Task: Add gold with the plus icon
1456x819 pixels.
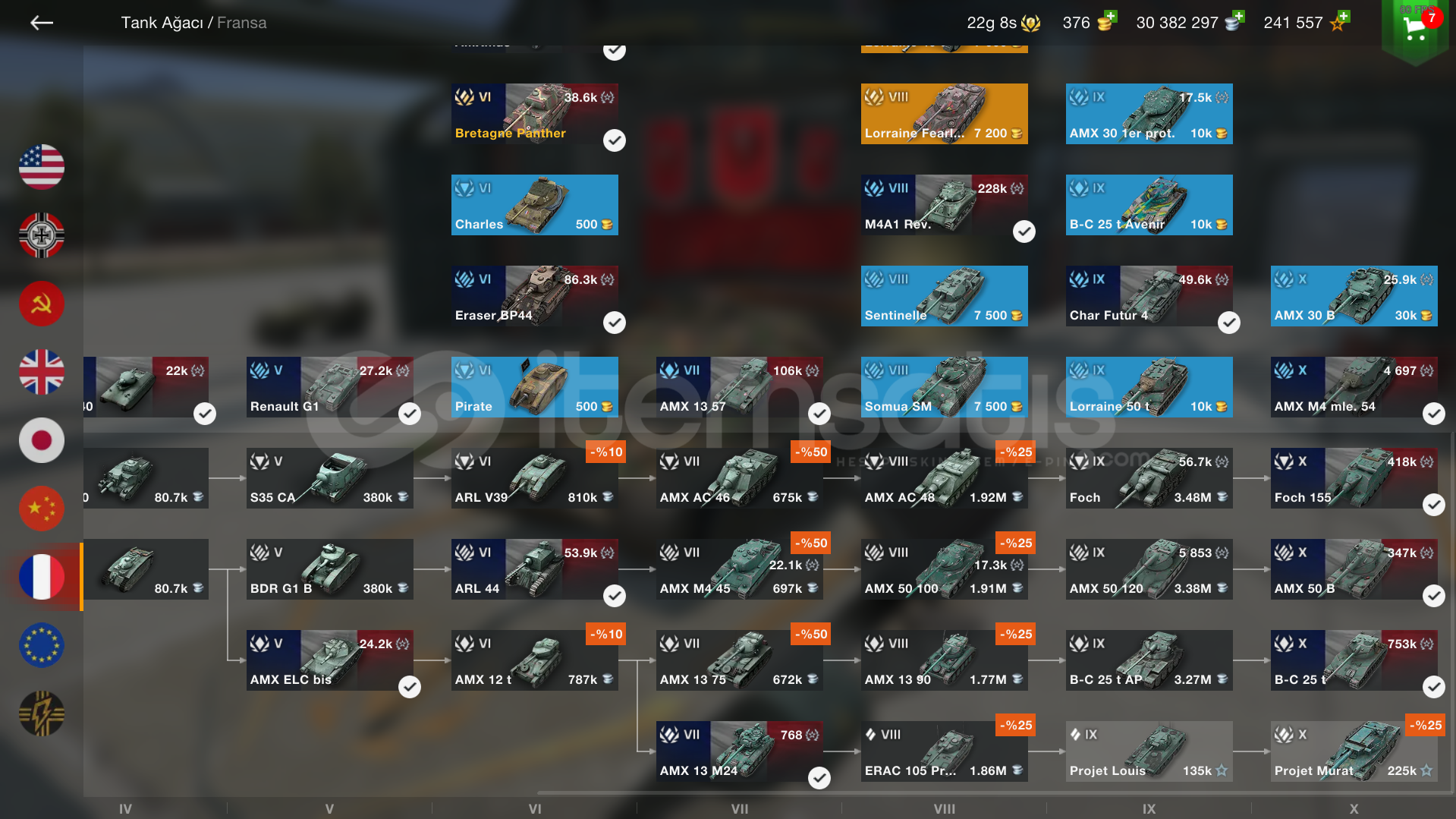Action: coord(1110,16)
